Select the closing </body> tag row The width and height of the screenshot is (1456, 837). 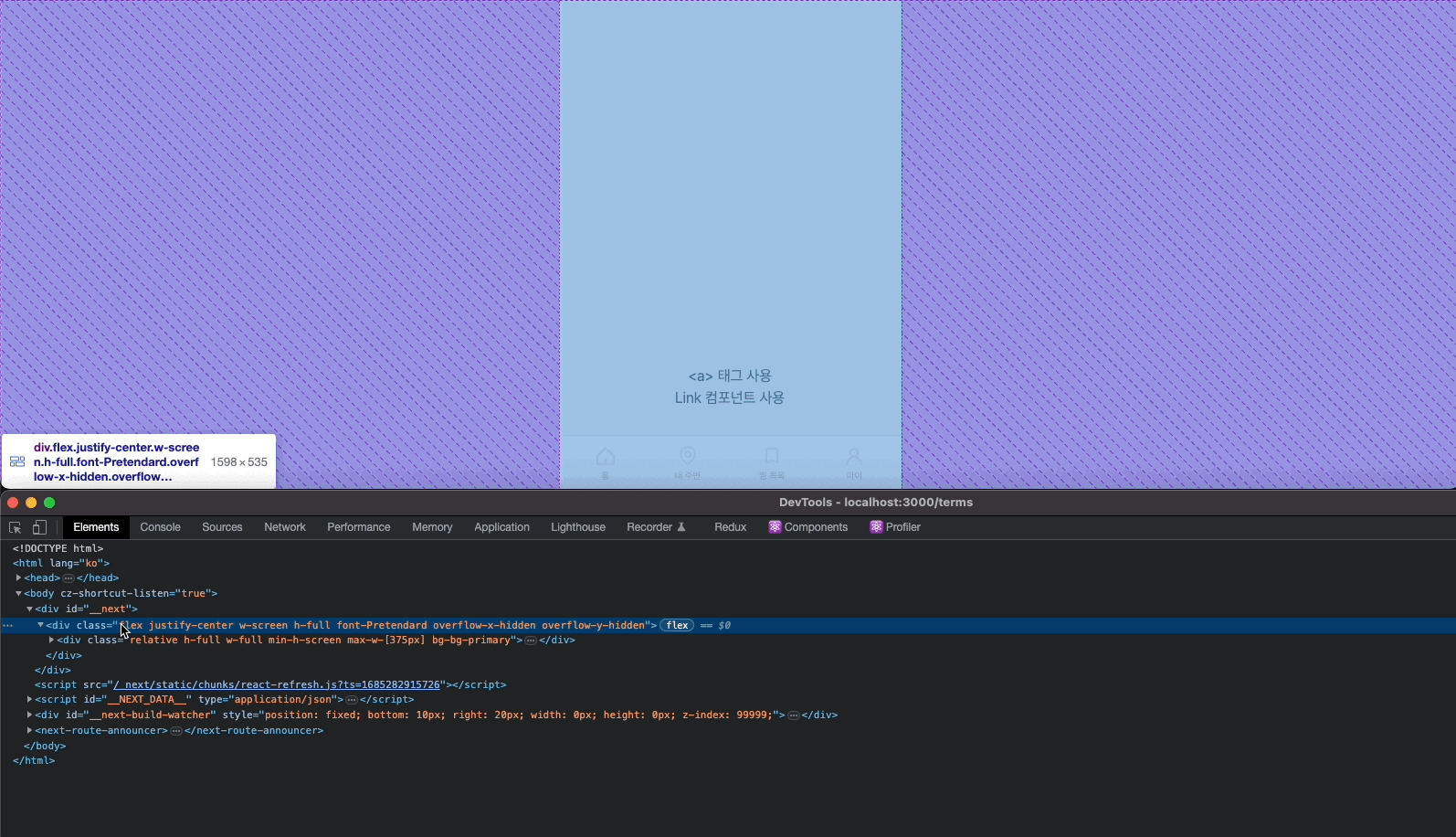45,746
